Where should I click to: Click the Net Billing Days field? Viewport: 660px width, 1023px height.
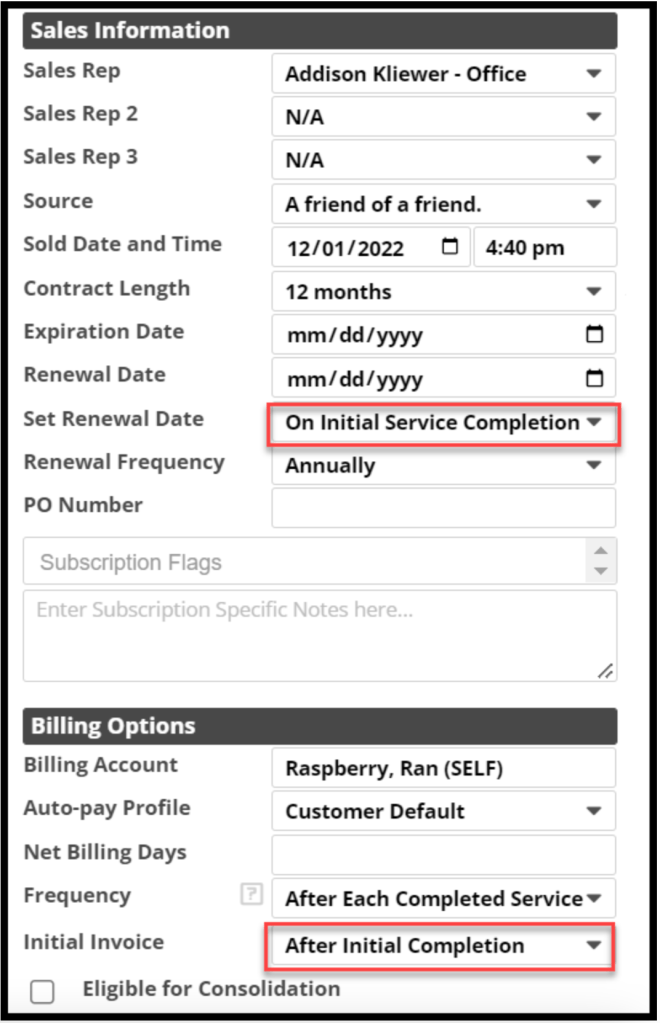443,854
